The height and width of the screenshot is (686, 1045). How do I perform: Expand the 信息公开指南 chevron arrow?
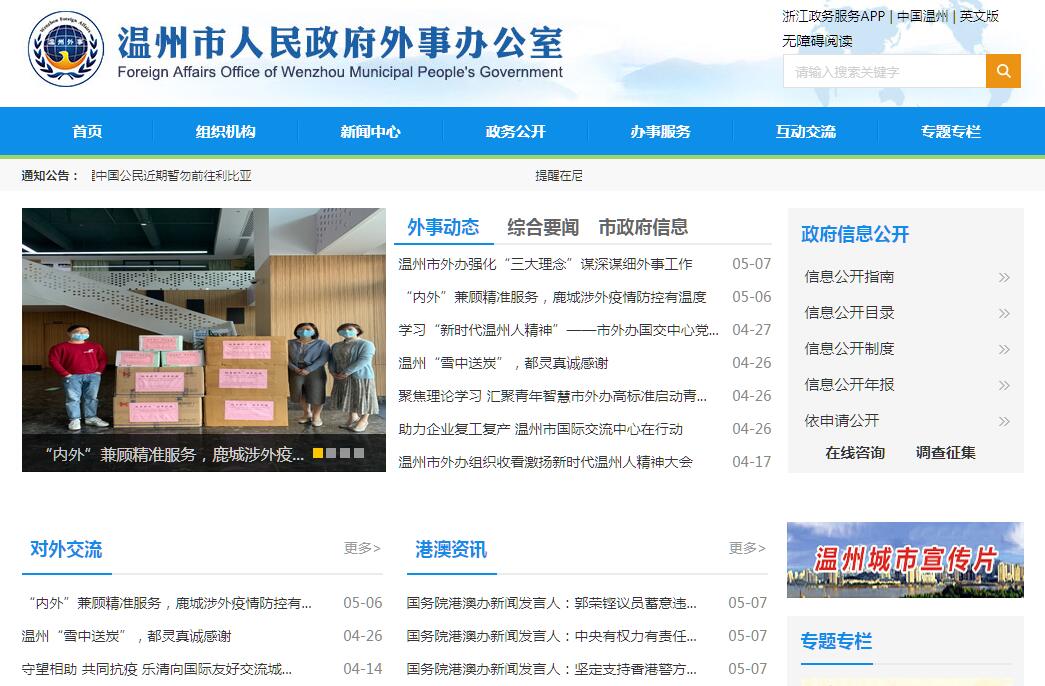click(1004, 277)
